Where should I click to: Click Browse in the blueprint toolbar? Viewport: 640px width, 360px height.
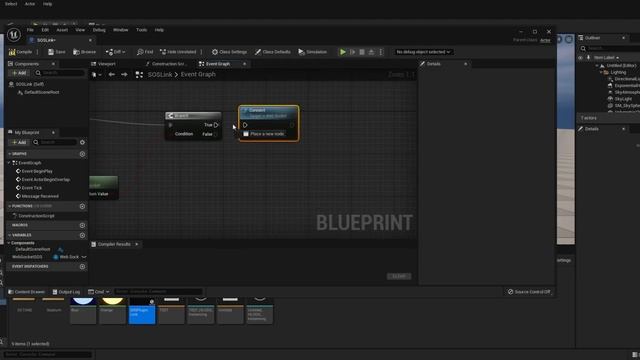(x=84, y=52)
